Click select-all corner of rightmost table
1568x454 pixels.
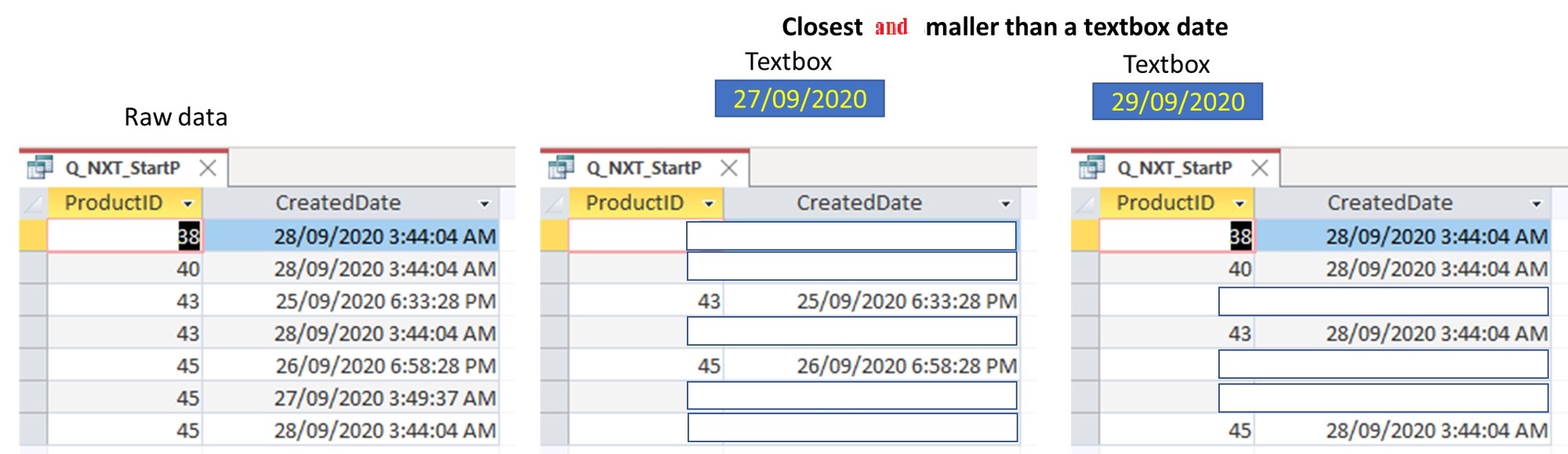1085,204
